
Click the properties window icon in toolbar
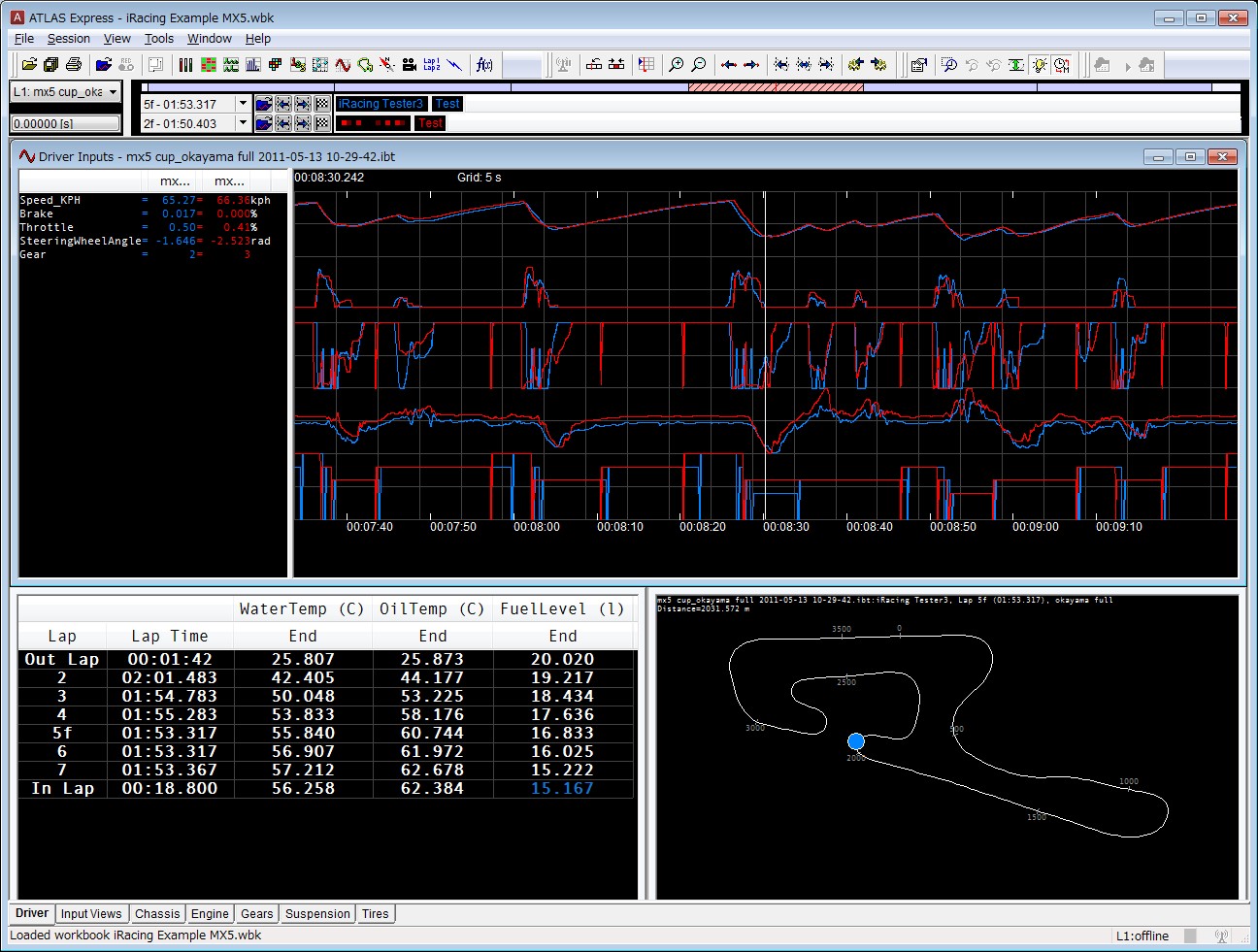(918, 65)
